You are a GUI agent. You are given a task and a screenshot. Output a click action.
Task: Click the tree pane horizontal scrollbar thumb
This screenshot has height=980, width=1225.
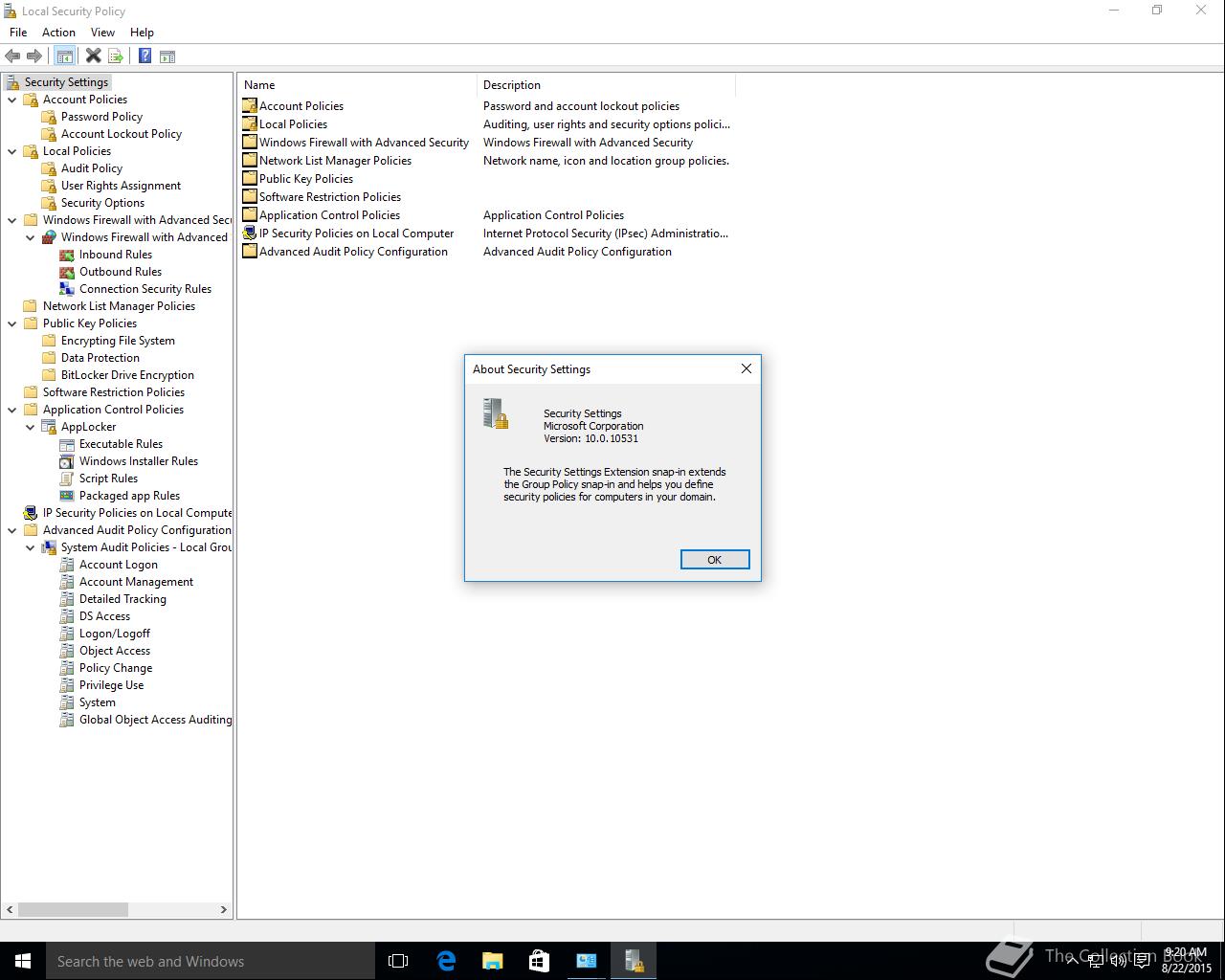73,910
